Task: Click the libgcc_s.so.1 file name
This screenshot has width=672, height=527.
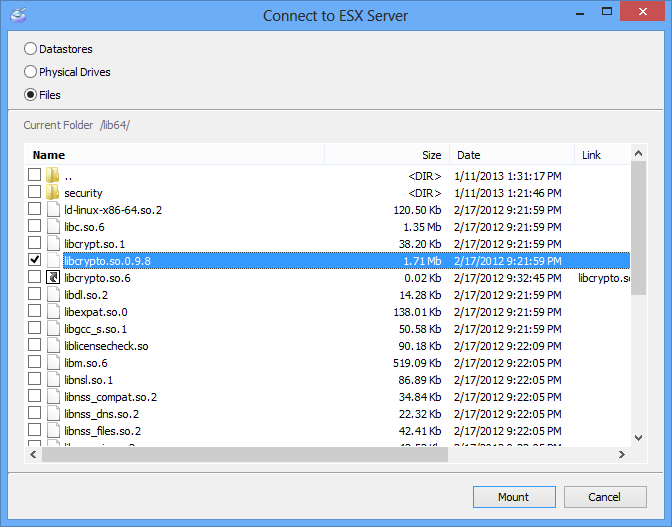Action: (96, 329)
